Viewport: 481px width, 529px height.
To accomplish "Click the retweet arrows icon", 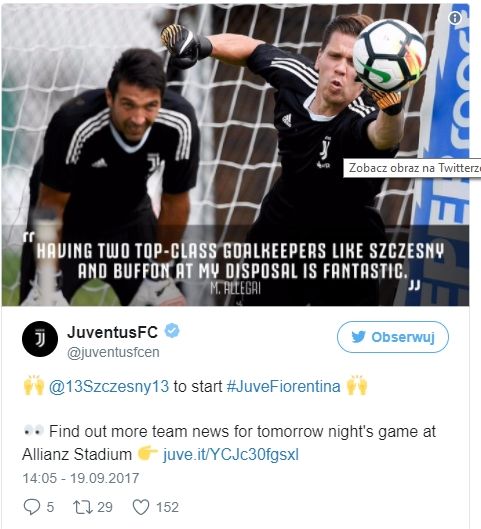I will click(x=83, y=507).
